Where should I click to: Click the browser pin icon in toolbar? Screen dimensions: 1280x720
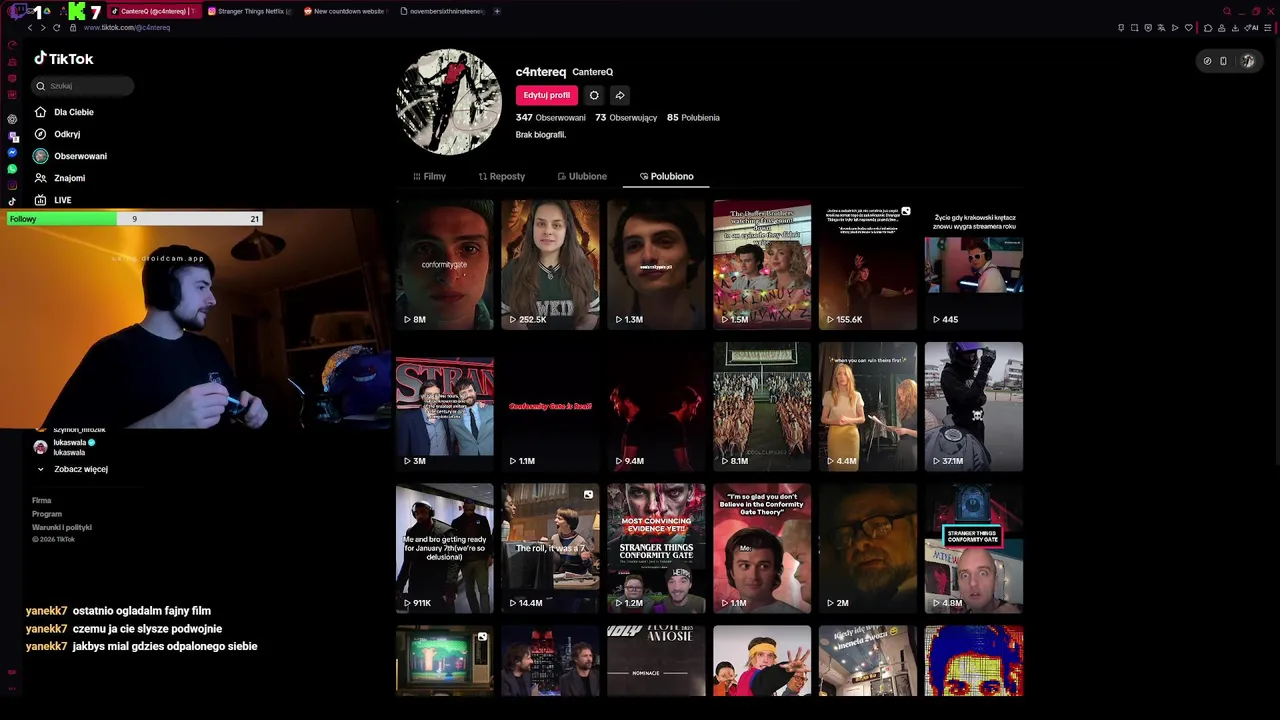tap(1121, 28)
